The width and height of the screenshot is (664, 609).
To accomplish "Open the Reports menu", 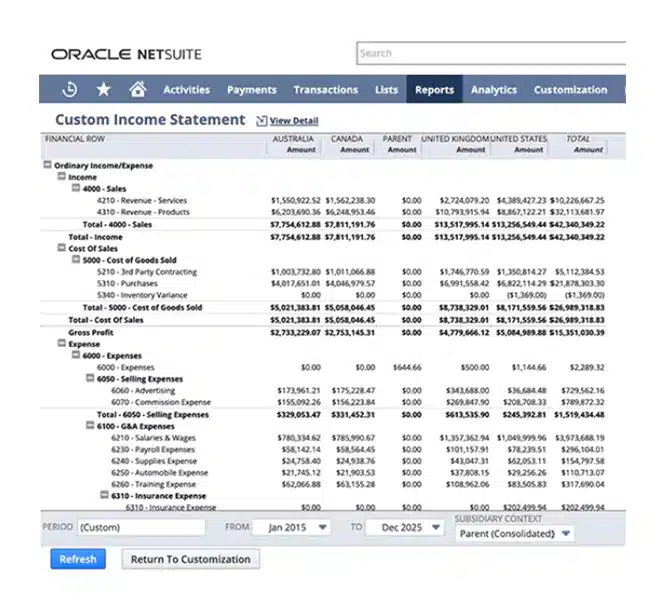I will [434, 89].
